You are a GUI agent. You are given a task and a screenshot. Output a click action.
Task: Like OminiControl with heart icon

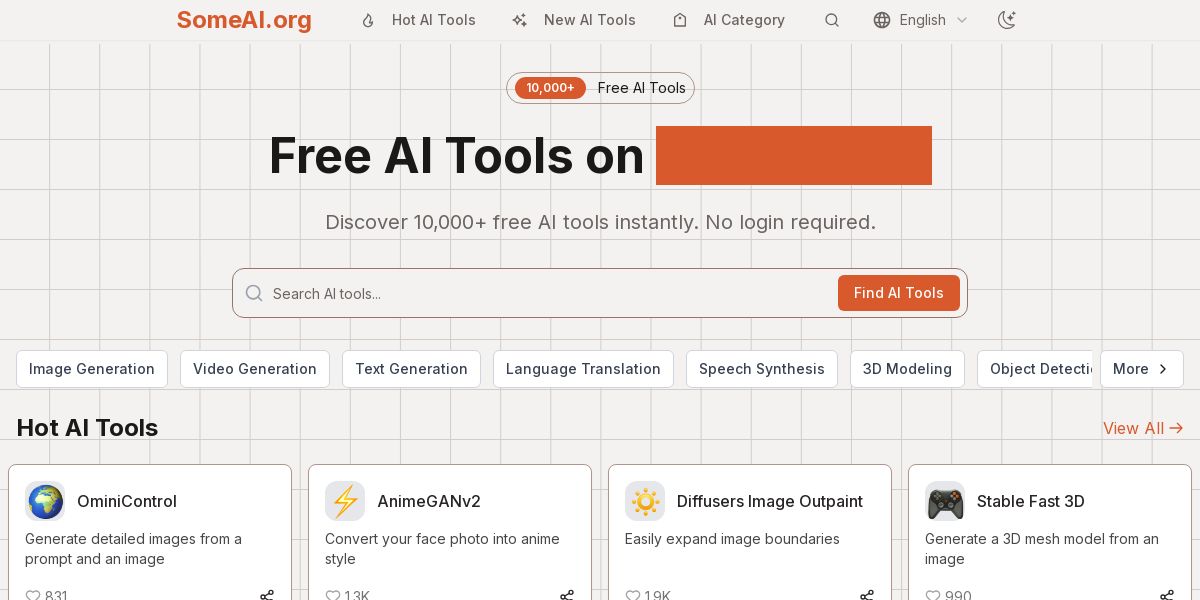click(33, 595)
